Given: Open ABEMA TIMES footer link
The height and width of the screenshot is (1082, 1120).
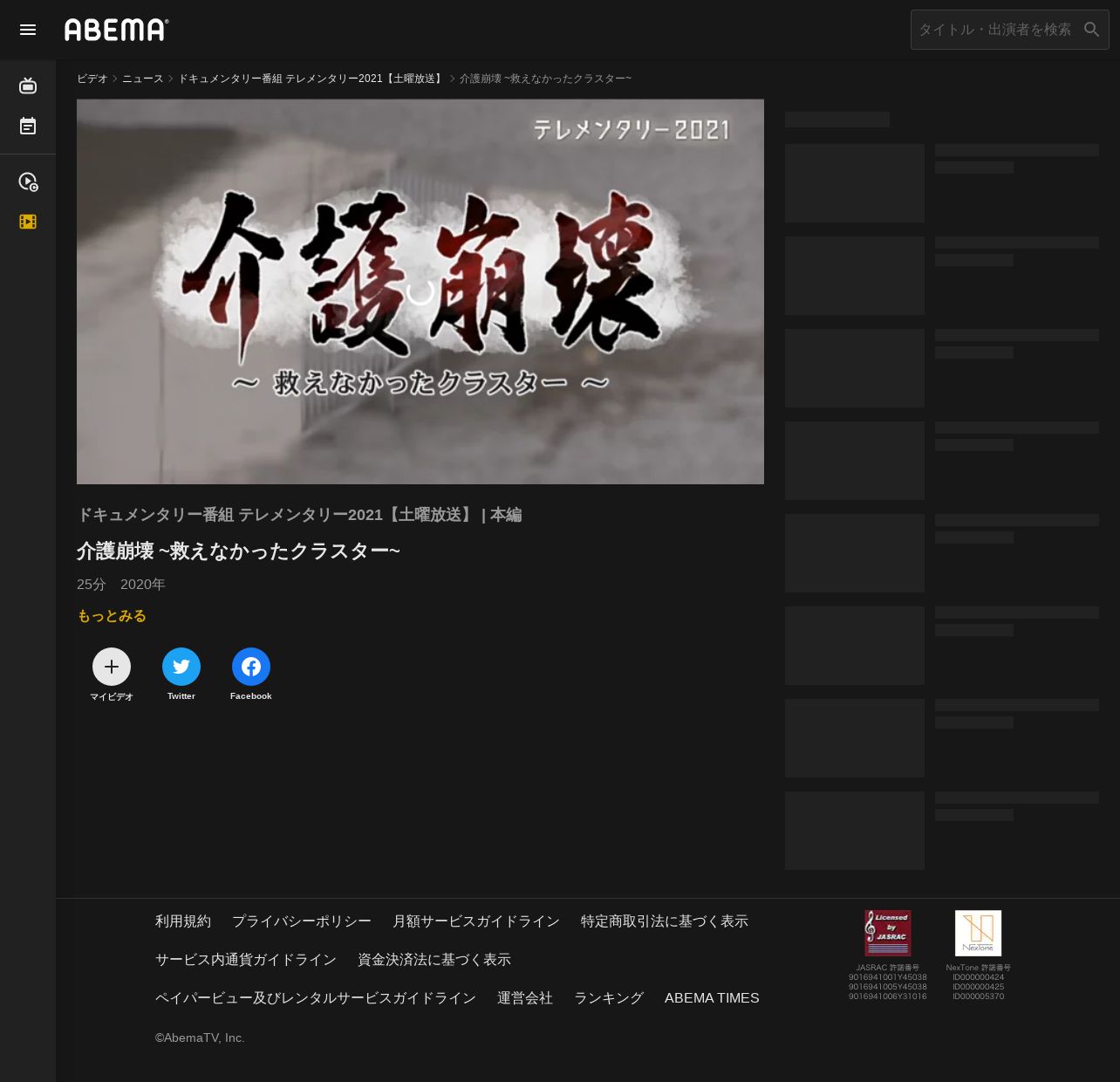Looking at the screenshot, I should [x=712, y=998].
